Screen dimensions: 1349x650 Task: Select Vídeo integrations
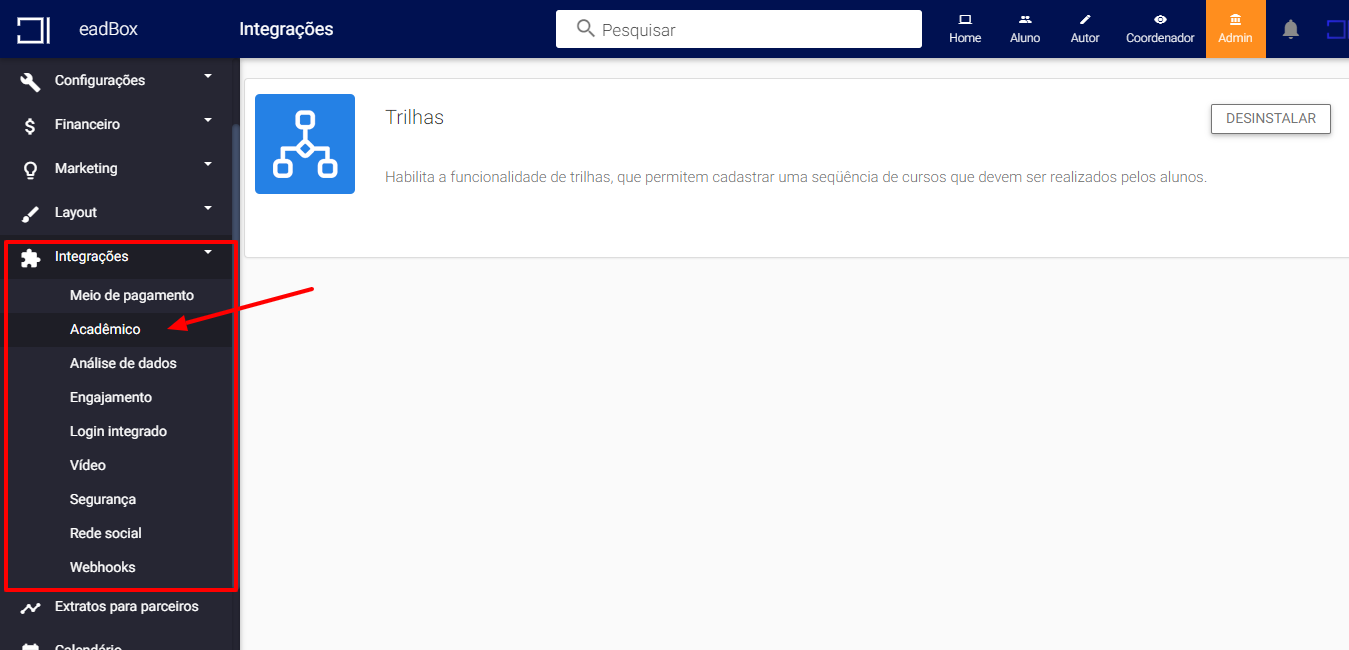click(88, 465)
